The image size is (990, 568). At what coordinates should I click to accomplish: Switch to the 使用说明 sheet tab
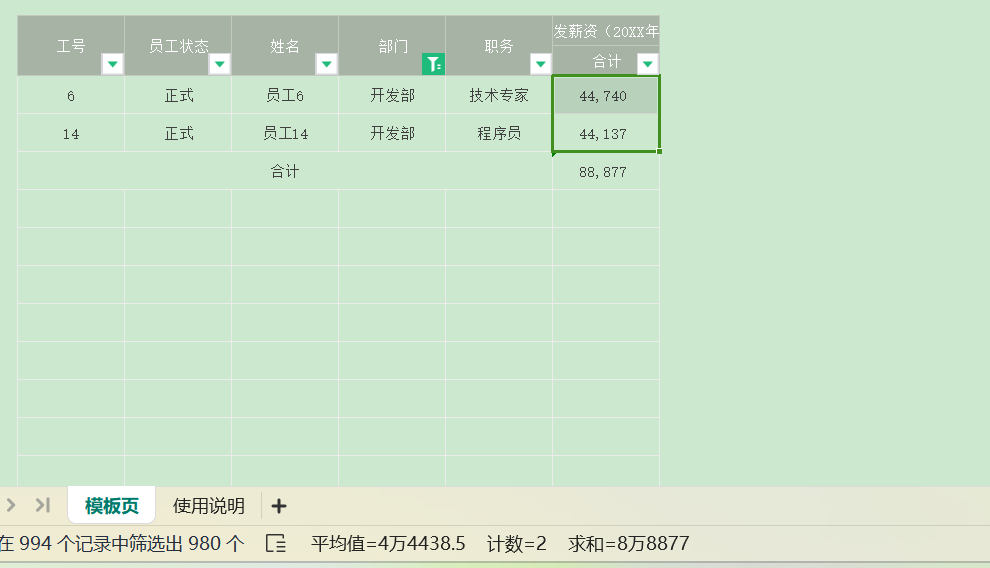[208, 506]
